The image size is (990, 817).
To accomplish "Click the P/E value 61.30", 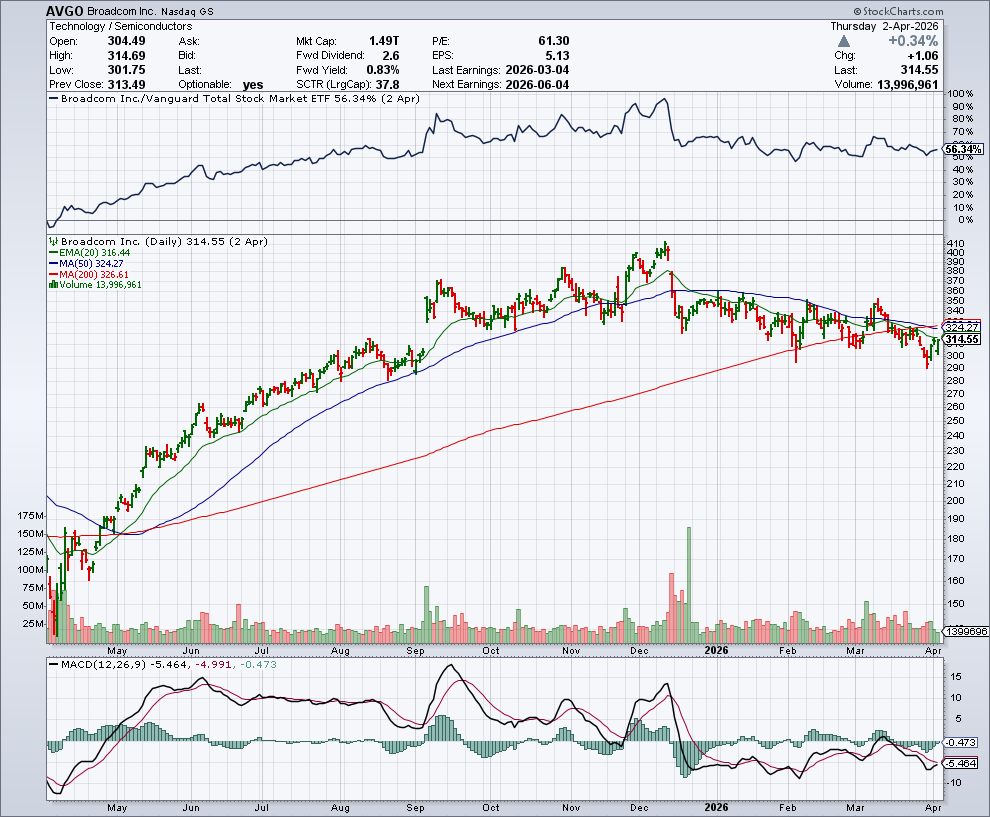I will [x=554, y=41].
